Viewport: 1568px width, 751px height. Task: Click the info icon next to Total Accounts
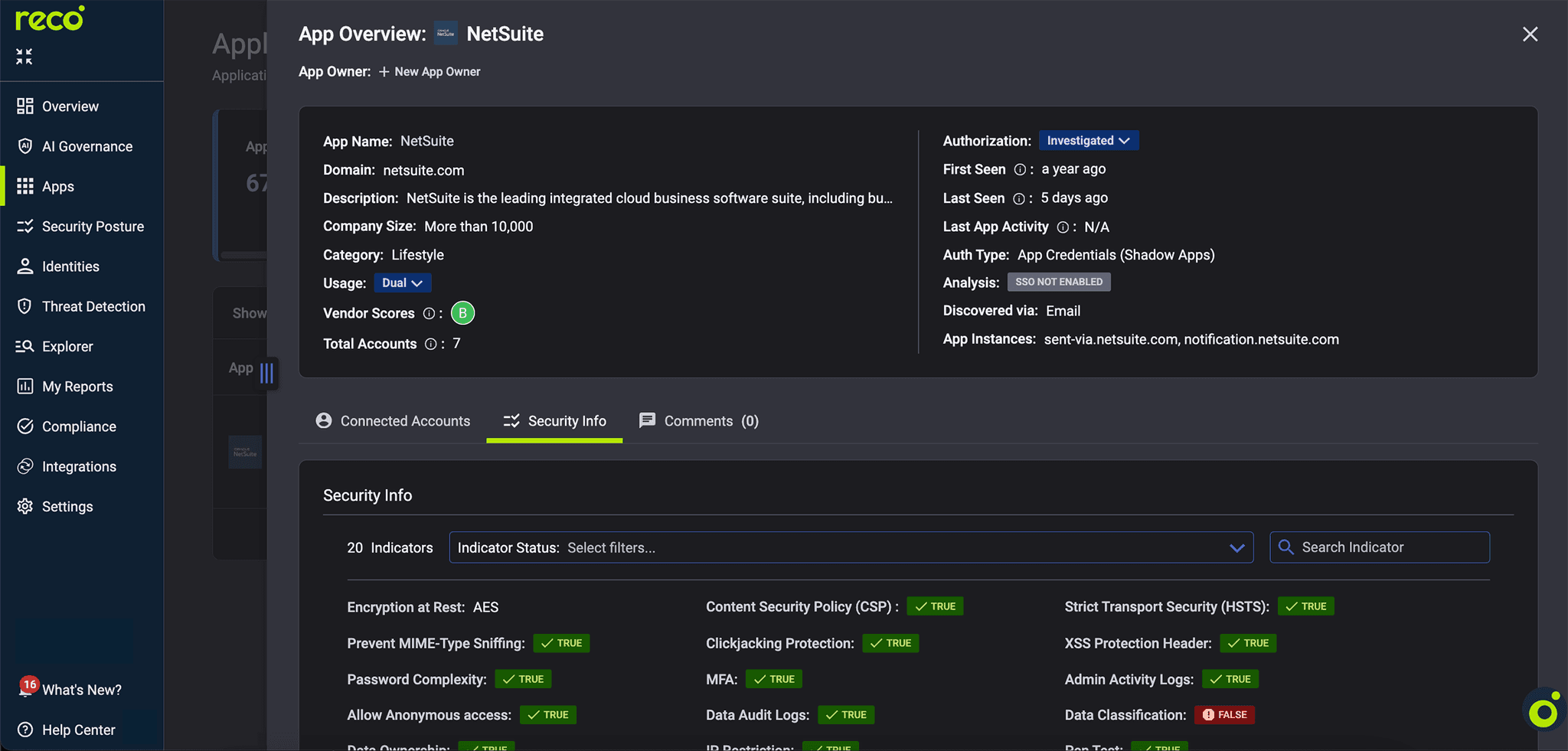431,344
